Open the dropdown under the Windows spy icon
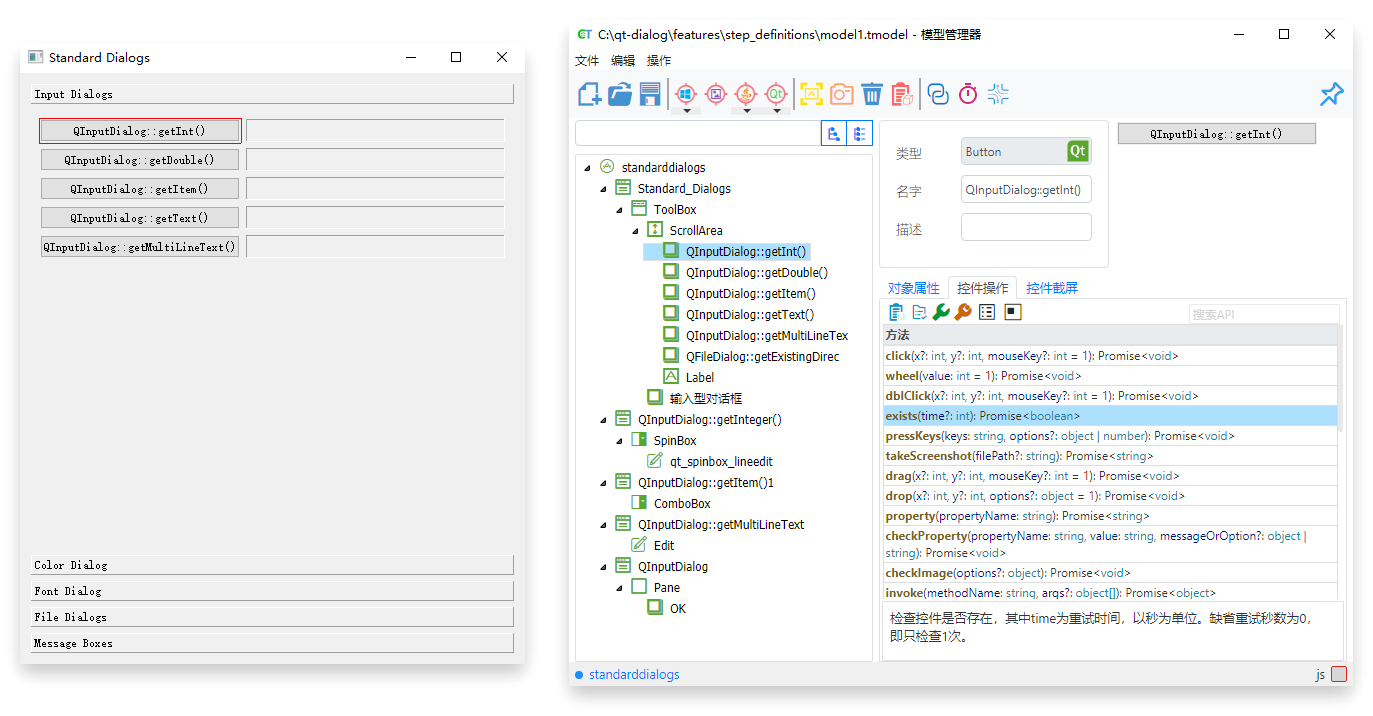The width and height of the screenshot is (1373, 716). point(686,109)
